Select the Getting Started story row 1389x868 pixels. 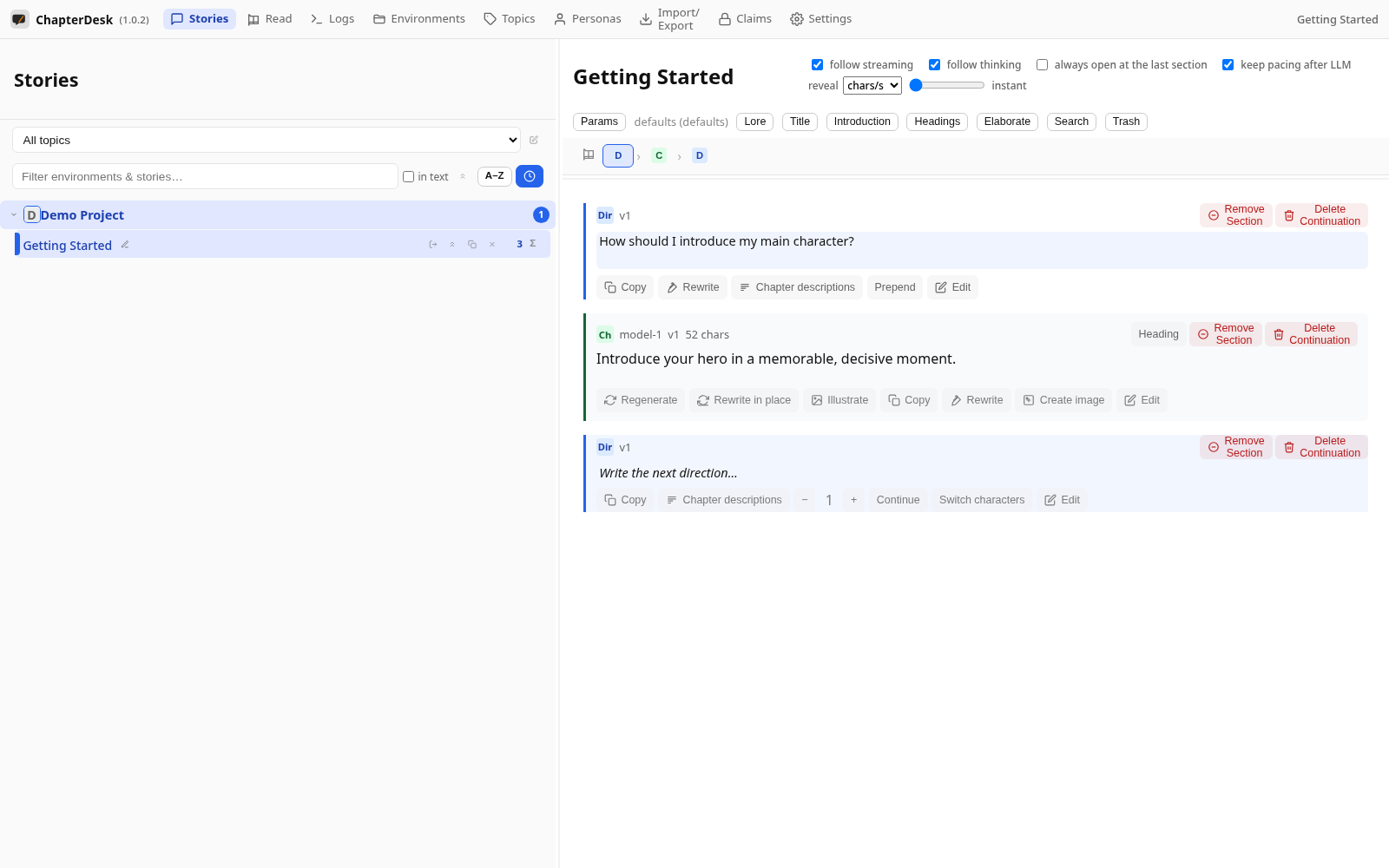(283, 245)
